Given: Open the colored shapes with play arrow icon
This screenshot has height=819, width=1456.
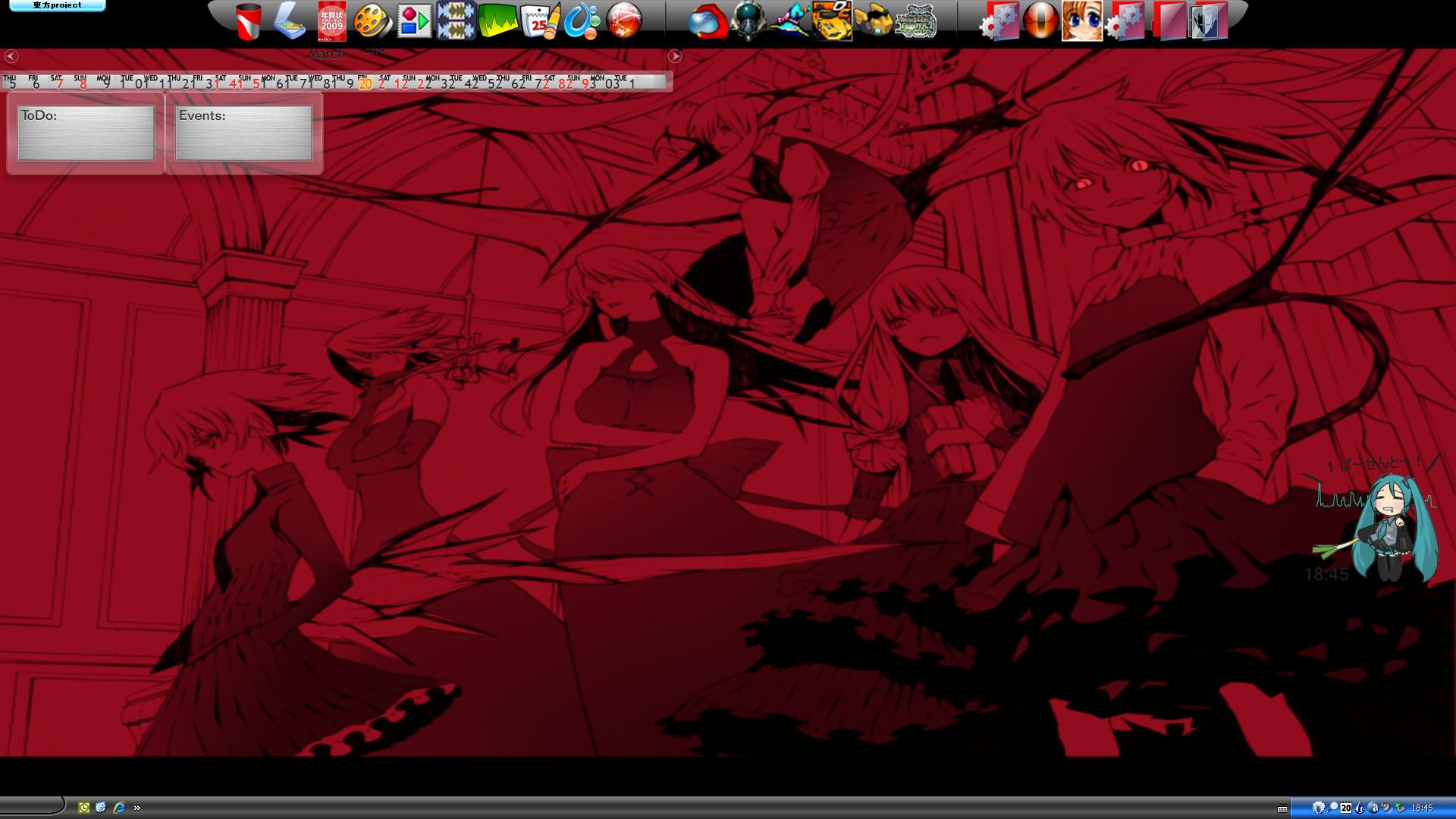Looking at the screenshot, I should click(x=414, y=21).
